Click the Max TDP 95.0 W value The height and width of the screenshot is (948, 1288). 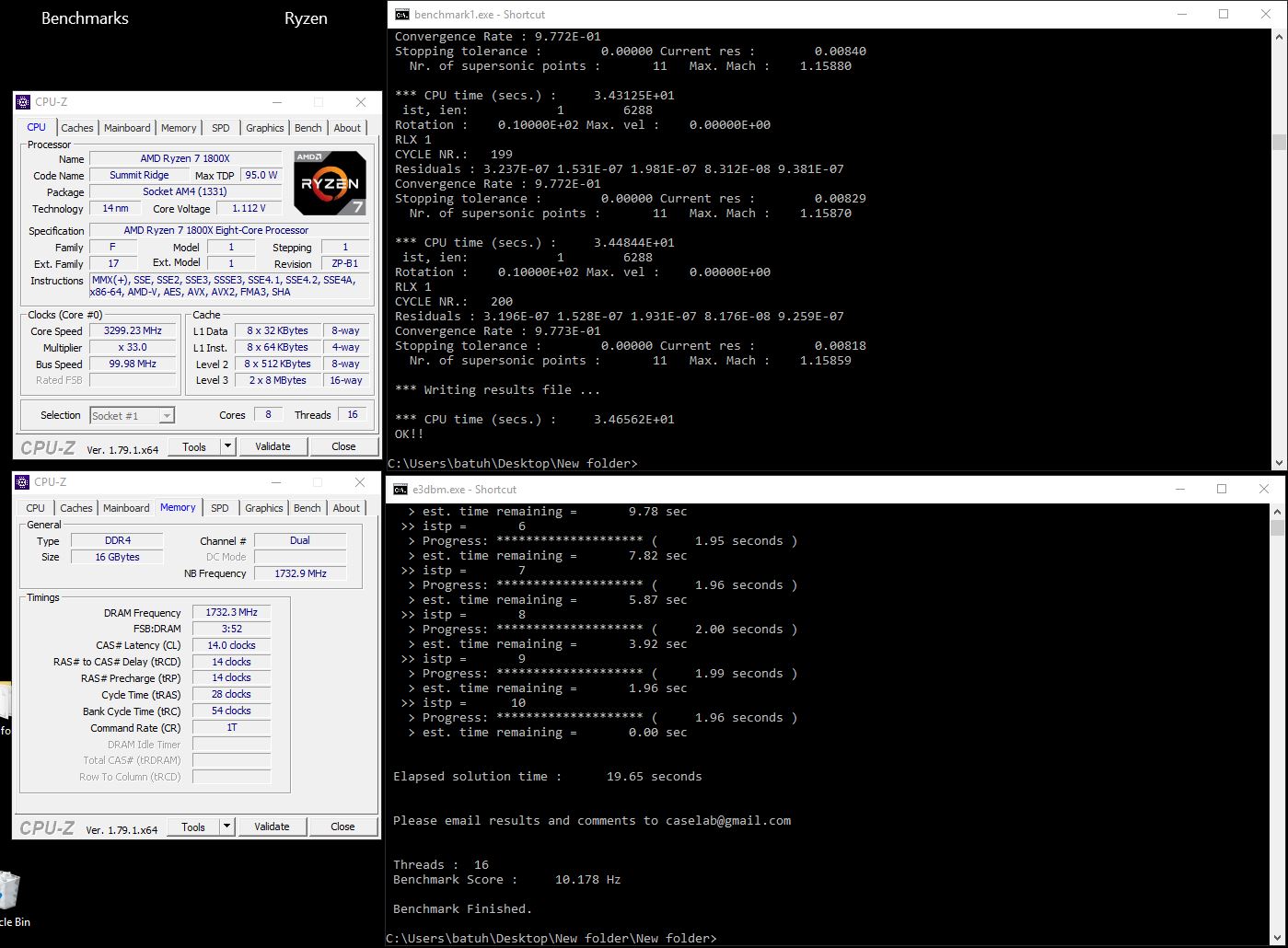point(261,176)
